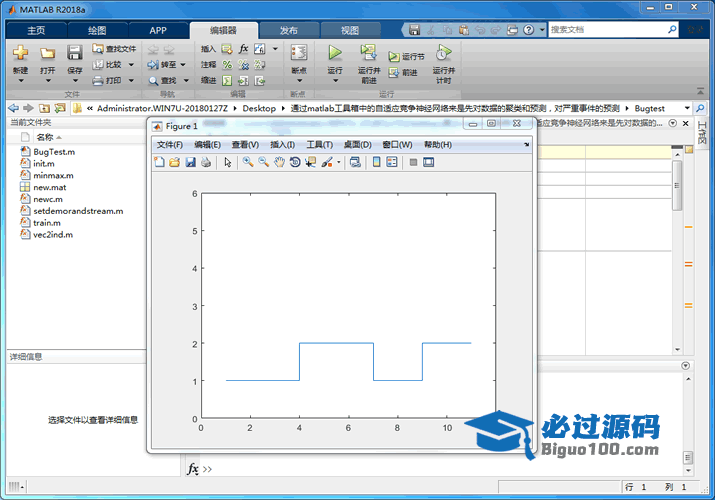This screenshot has height=500, width=715.
Task: Click Back arrow in address bar
Action: click(x=14, y=108)
